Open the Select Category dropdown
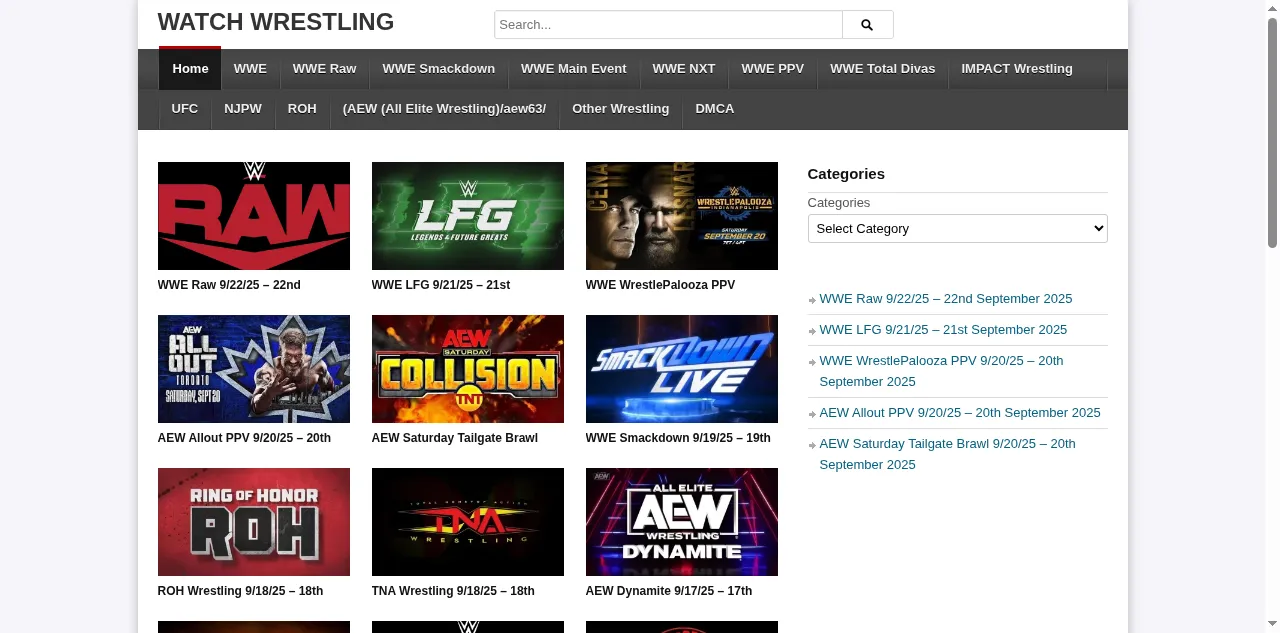The image size is (1280, 633). [957, 228]
